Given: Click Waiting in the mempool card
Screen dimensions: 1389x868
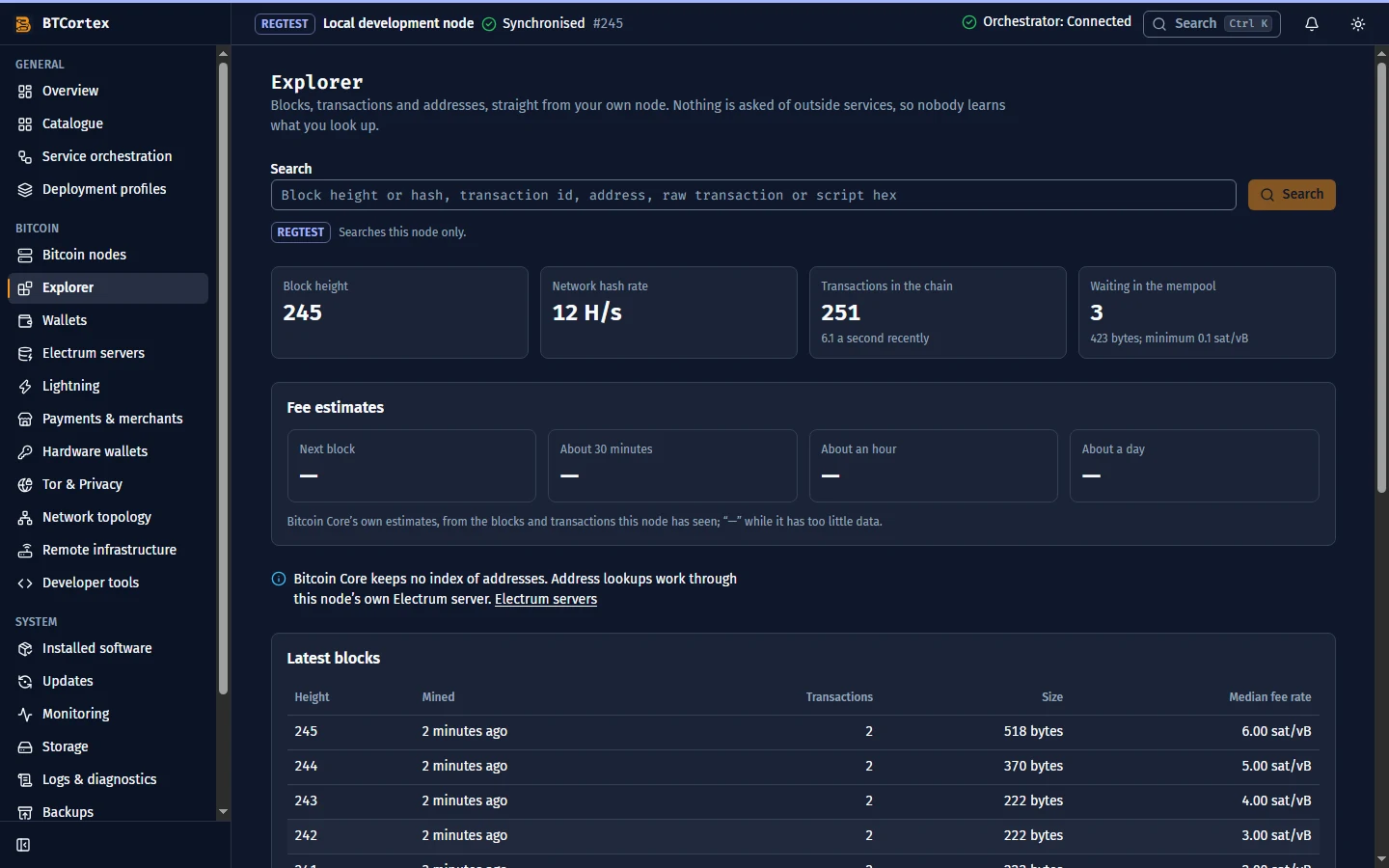Looking at the screenshot, I should (x=1207, y=312).
